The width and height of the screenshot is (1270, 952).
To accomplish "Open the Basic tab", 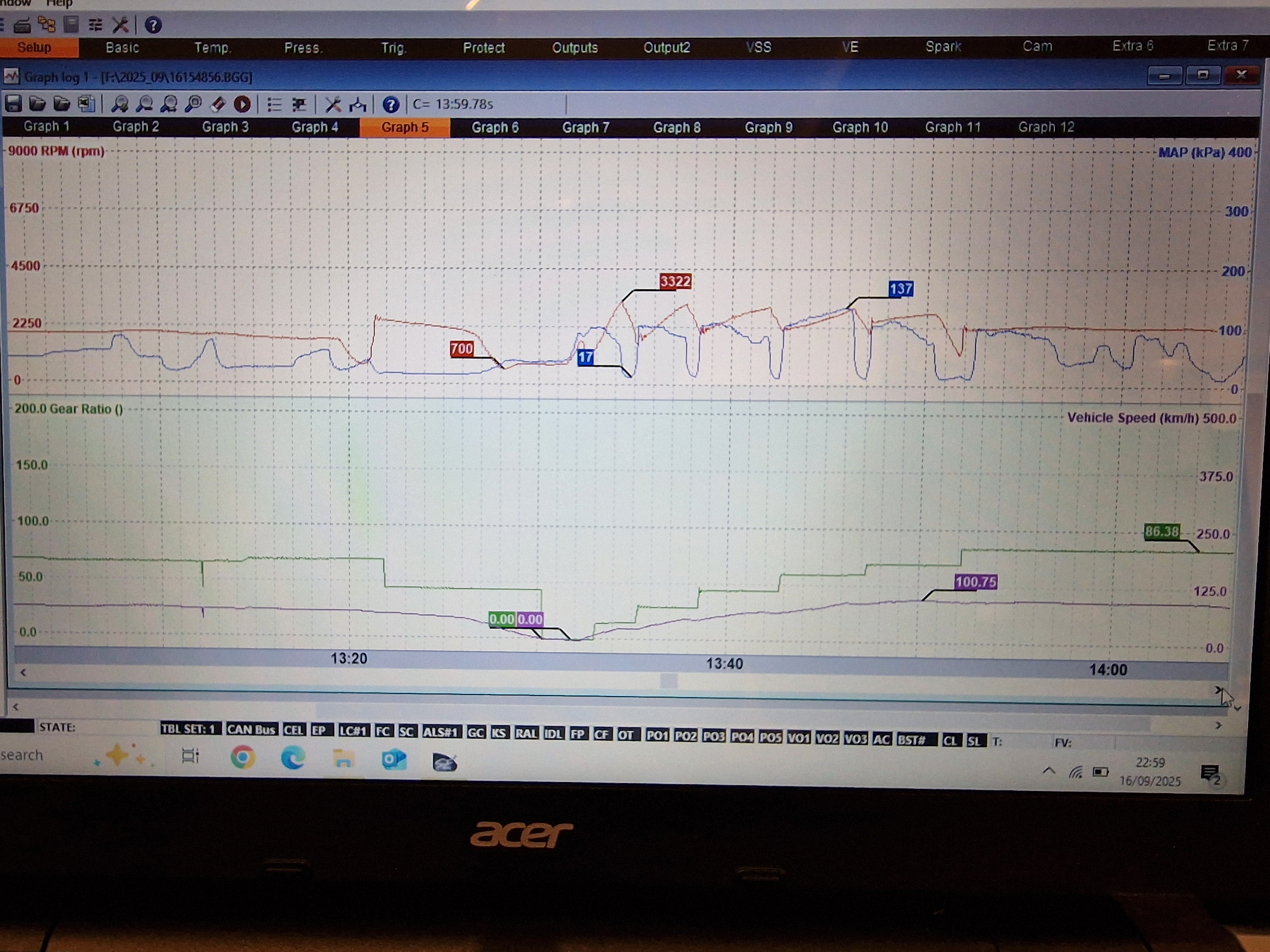I will pyautogui.click(x=122, y=48).
